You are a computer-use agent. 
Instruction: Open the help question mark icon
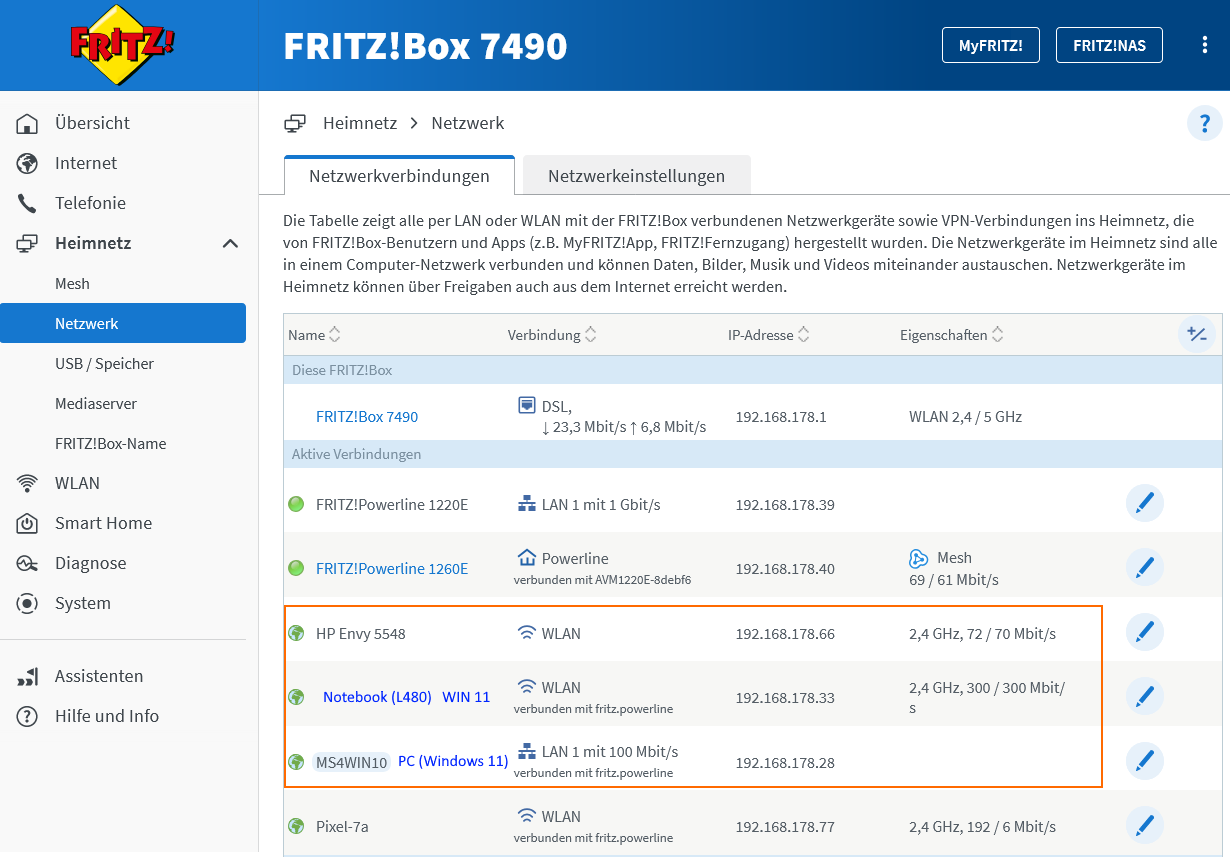[x=1205, y=124]
